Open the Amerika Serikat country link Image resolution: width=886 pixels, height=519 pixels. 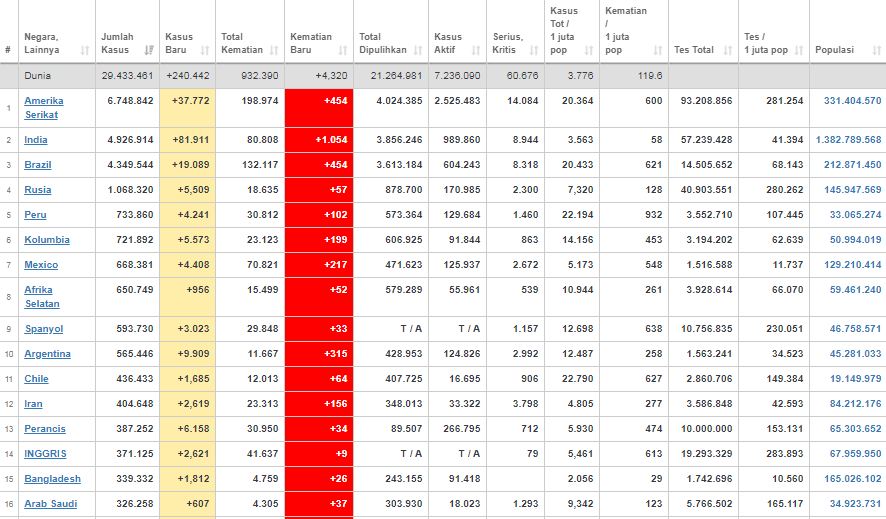coord(44,107)
